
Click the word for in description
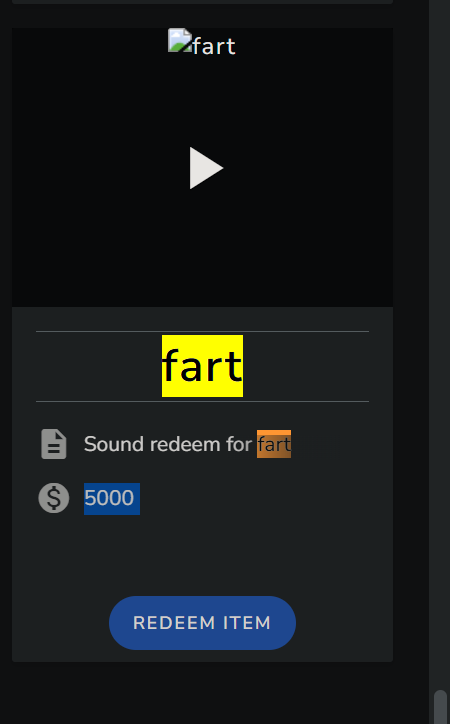239,444
